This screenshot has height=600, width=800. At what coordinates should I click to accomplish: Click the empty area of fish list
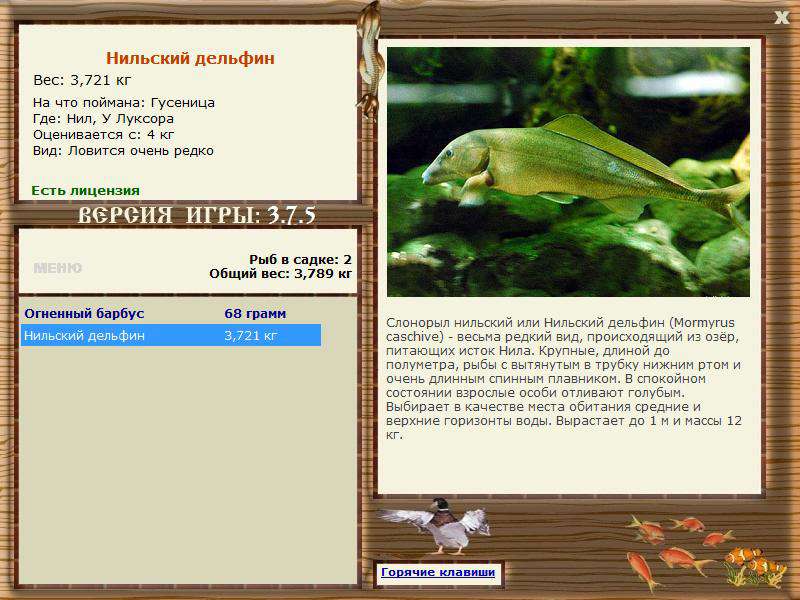pyautogui.click(x=188, y=464)
